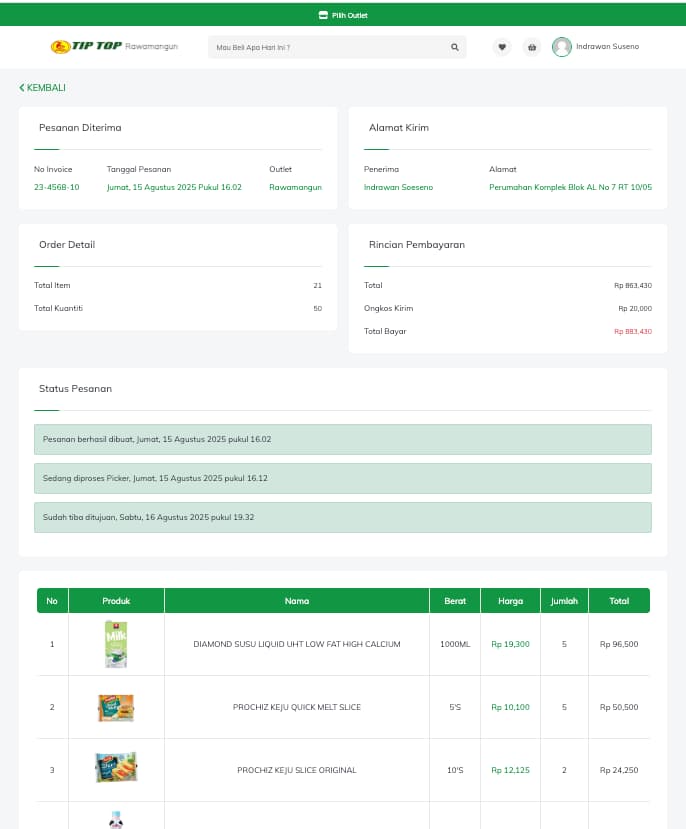686x829 pixels.
Task: Open Diamond milk carton product thumbnail
Action: [116, 644]
